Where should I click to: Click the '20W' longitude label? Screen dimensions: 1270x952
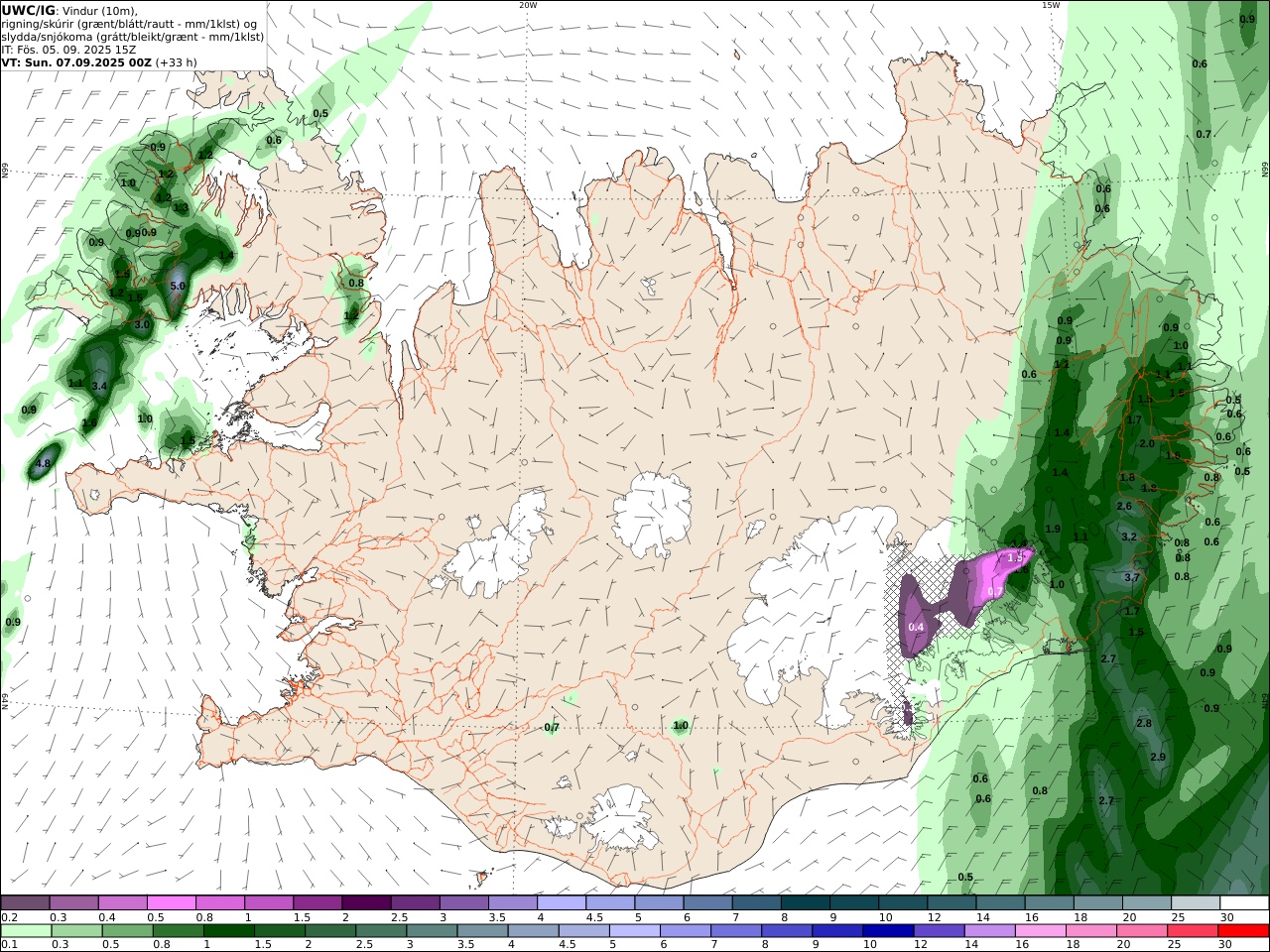(528, 5)
